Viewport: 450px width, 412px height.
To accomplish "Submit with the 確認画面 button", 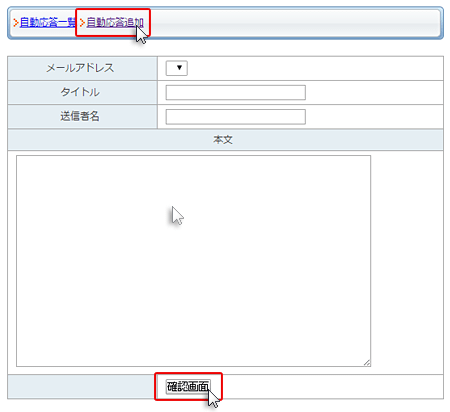I will point(188,387).
